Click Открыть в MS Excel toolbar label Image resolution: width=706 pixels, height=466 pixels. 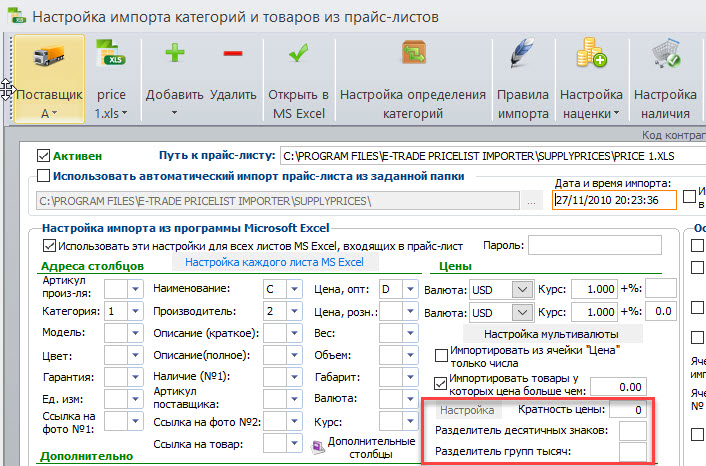pyautogui.click(x=299, y=104)
